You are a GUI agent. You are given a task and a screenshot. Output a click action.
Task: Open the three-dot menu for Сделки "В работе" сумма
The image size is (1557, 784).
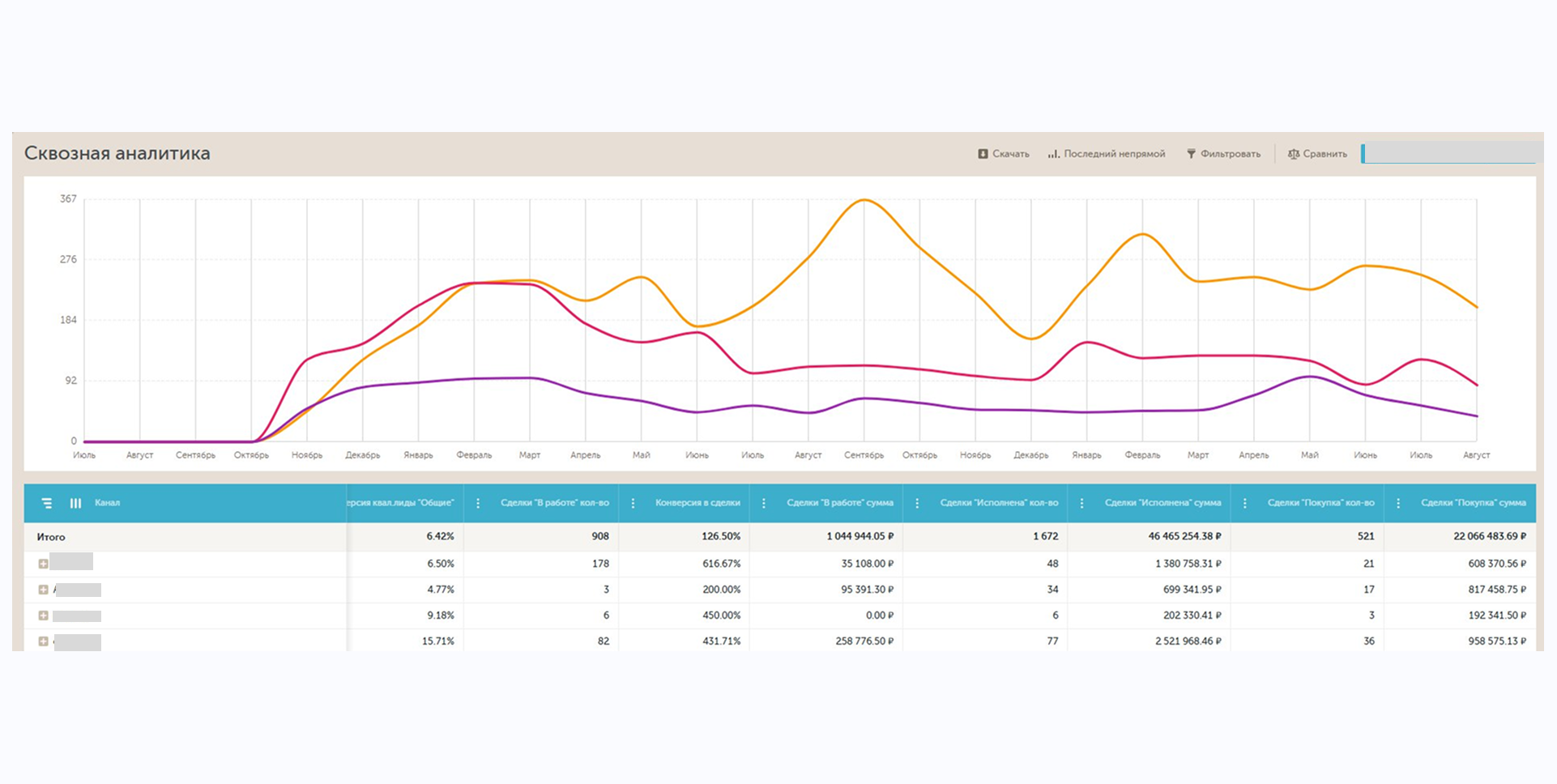764,503
